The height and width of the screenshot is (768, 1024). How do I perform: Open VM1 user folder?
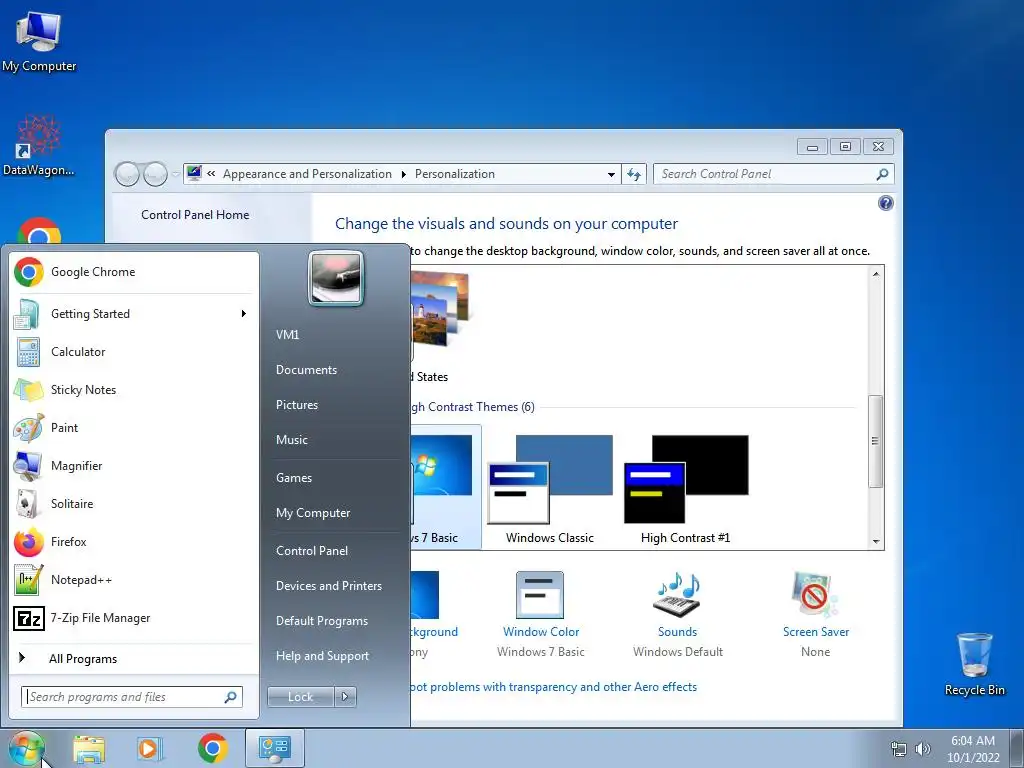pyautogui.click(x=287, y=334)
